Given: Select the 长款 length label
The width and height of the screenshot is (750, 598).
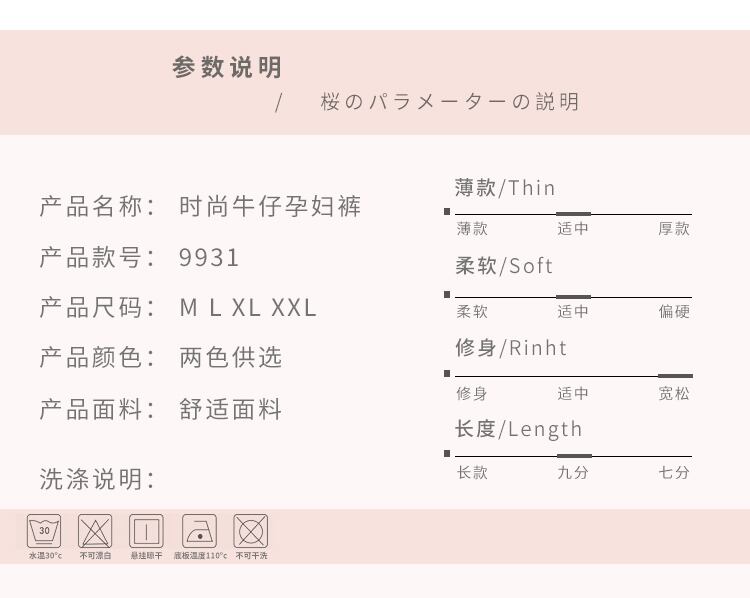Looking at the screenshot, I should tap(472, 473).
